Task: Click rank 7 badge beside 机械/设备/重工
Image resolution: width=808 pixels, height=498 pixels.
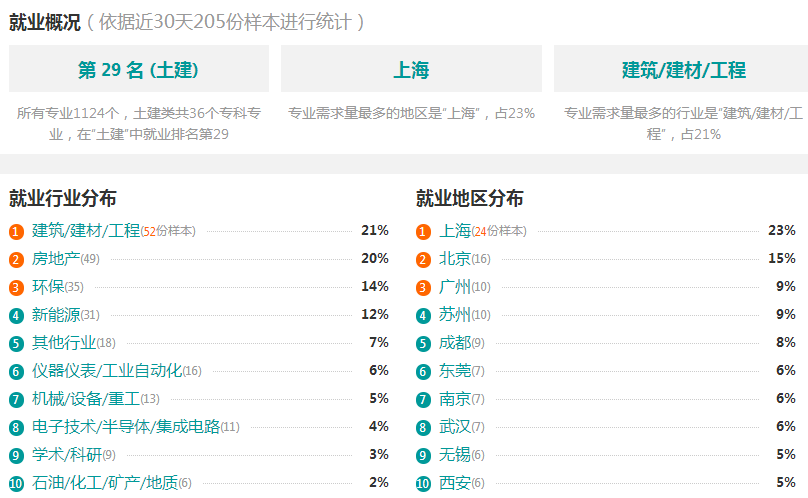Action: click(x=16, y=400)
